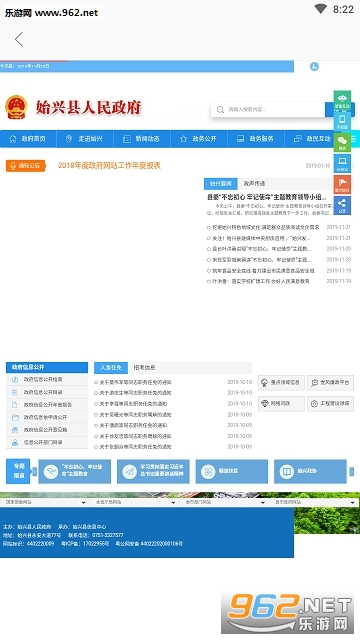Viewport: 360px width, 640px height.
Task: Open 政务公开 navigation item
Action: click(x=199, y=139)
